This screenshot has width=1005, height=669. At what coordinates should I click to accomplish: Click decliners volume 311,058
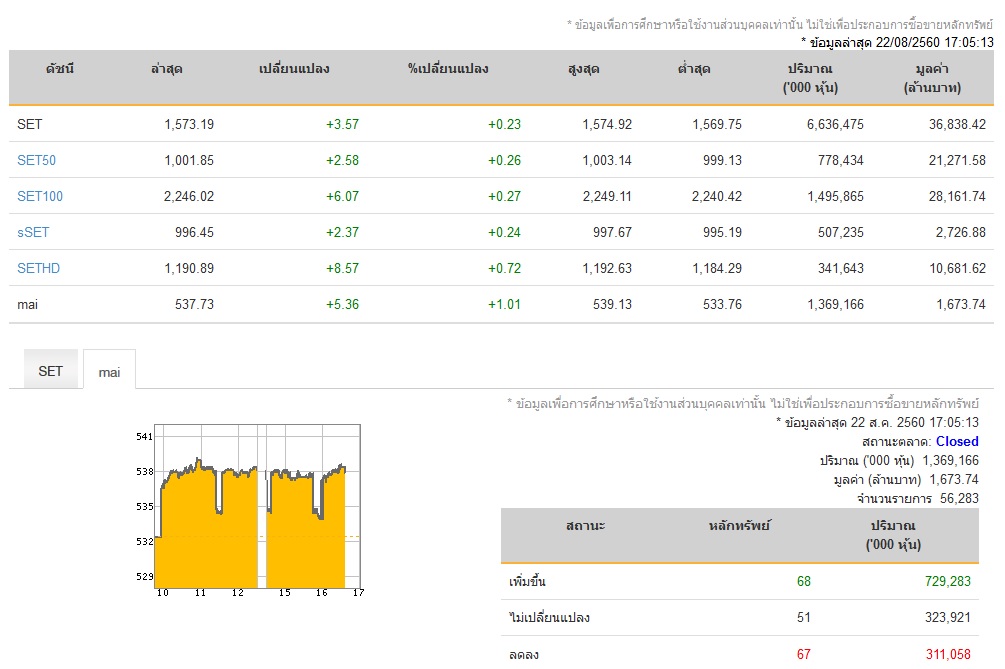point(948,654)
